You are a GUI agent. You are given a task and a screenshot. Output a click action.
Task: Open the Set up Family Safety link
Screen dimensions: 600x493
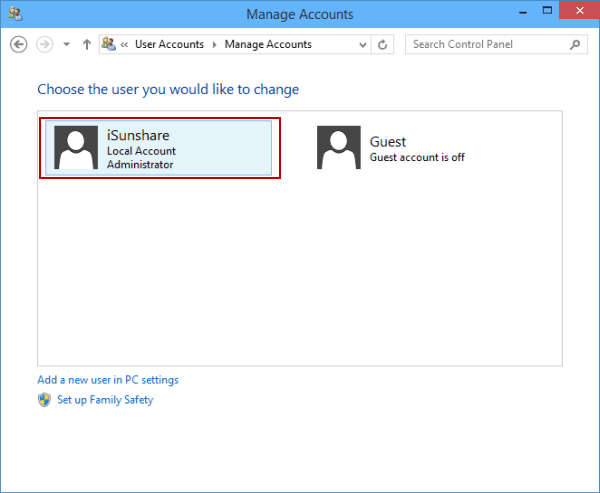coord(104,400)
